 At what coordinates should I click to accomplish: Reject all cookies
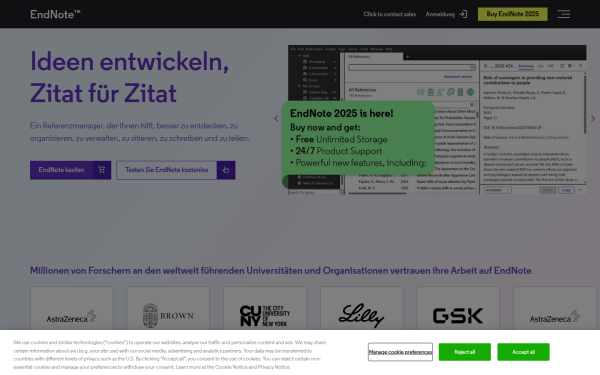465,352
